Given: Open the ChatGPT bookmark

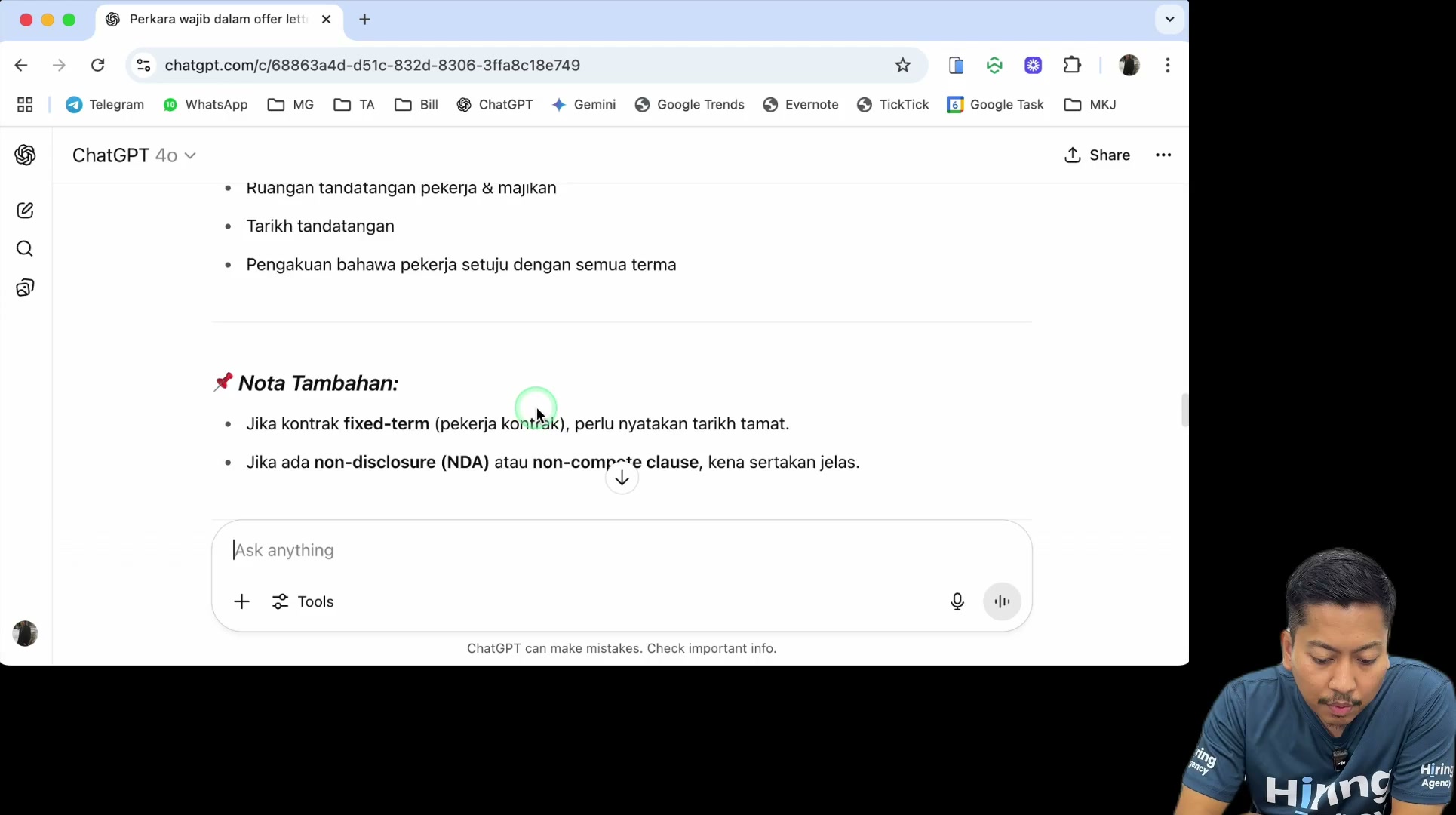Looking at the screenshot, I should click(x=495, y=105).
